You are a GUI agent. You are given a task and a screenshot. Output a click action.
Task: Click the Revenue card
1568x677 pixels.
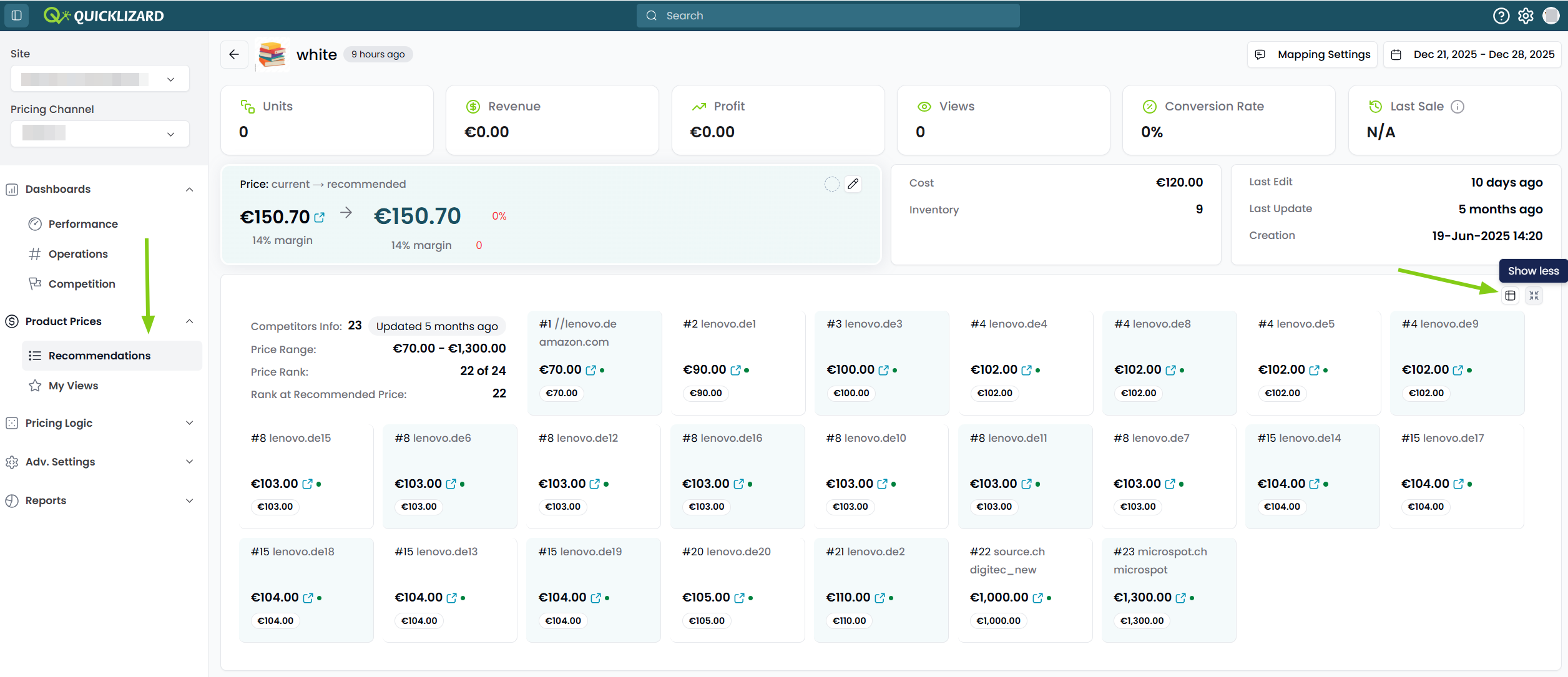[x=552, y=120]
